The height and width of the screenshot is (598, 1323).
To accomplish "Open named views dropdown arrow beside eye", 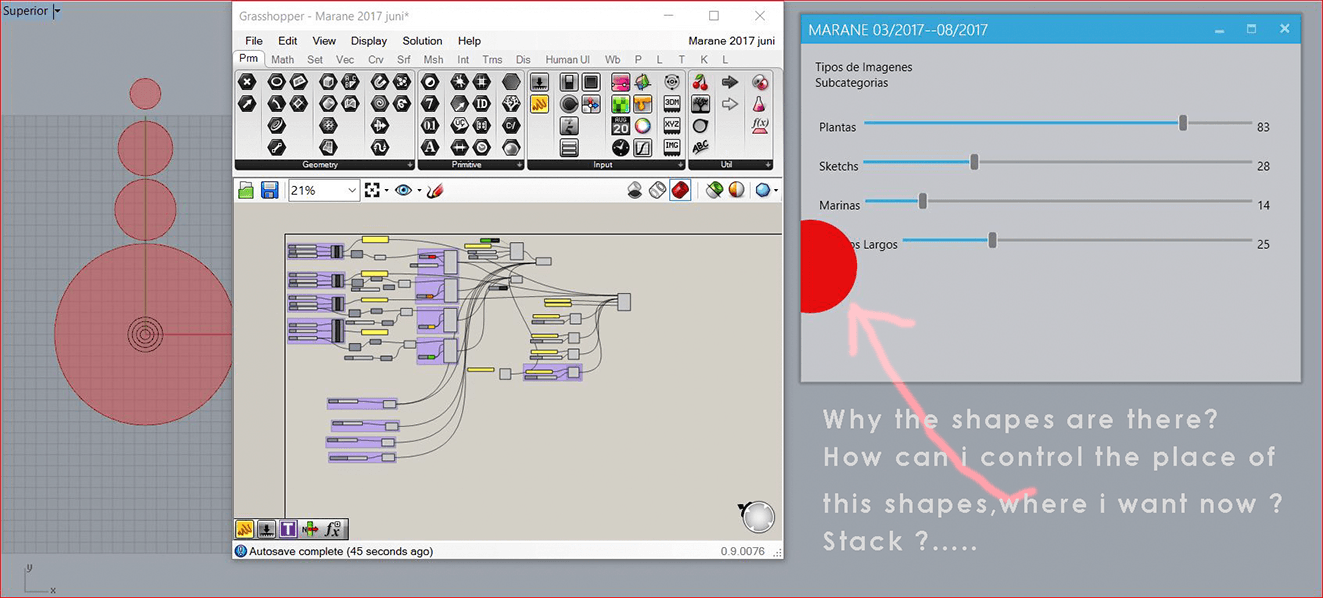I will click(419, 190).
